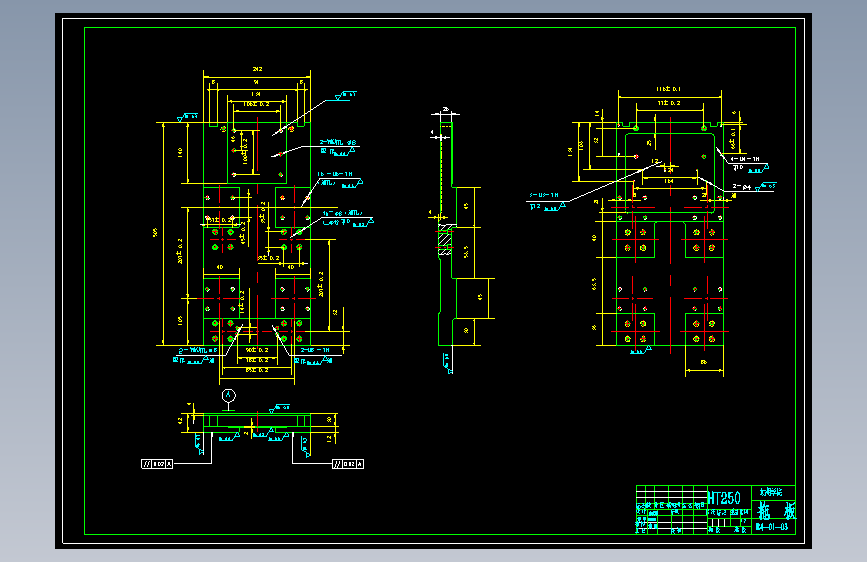Select the right parallelism tolerance frame
This screenshot has height=562, width=867.
point(348,464)
